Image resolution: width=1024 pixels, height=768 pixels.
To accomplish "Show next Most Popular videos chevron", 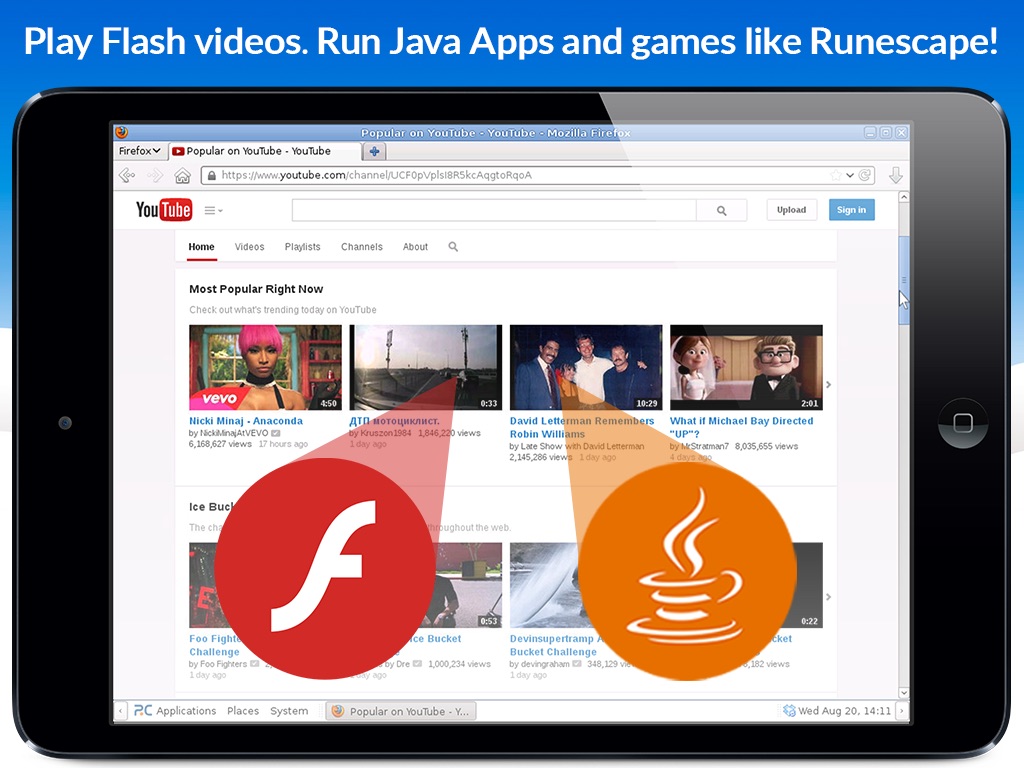I will coord(829,385).
